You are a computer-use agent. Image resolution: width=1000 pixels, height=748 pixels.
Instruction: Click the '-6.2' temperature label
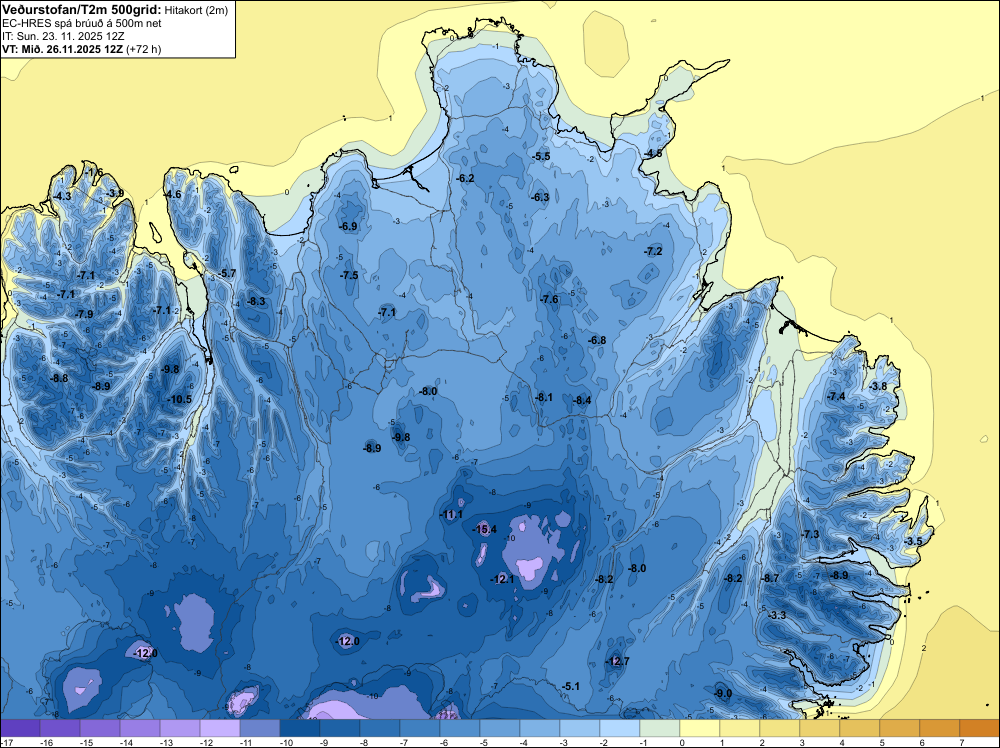pos(466,178)
